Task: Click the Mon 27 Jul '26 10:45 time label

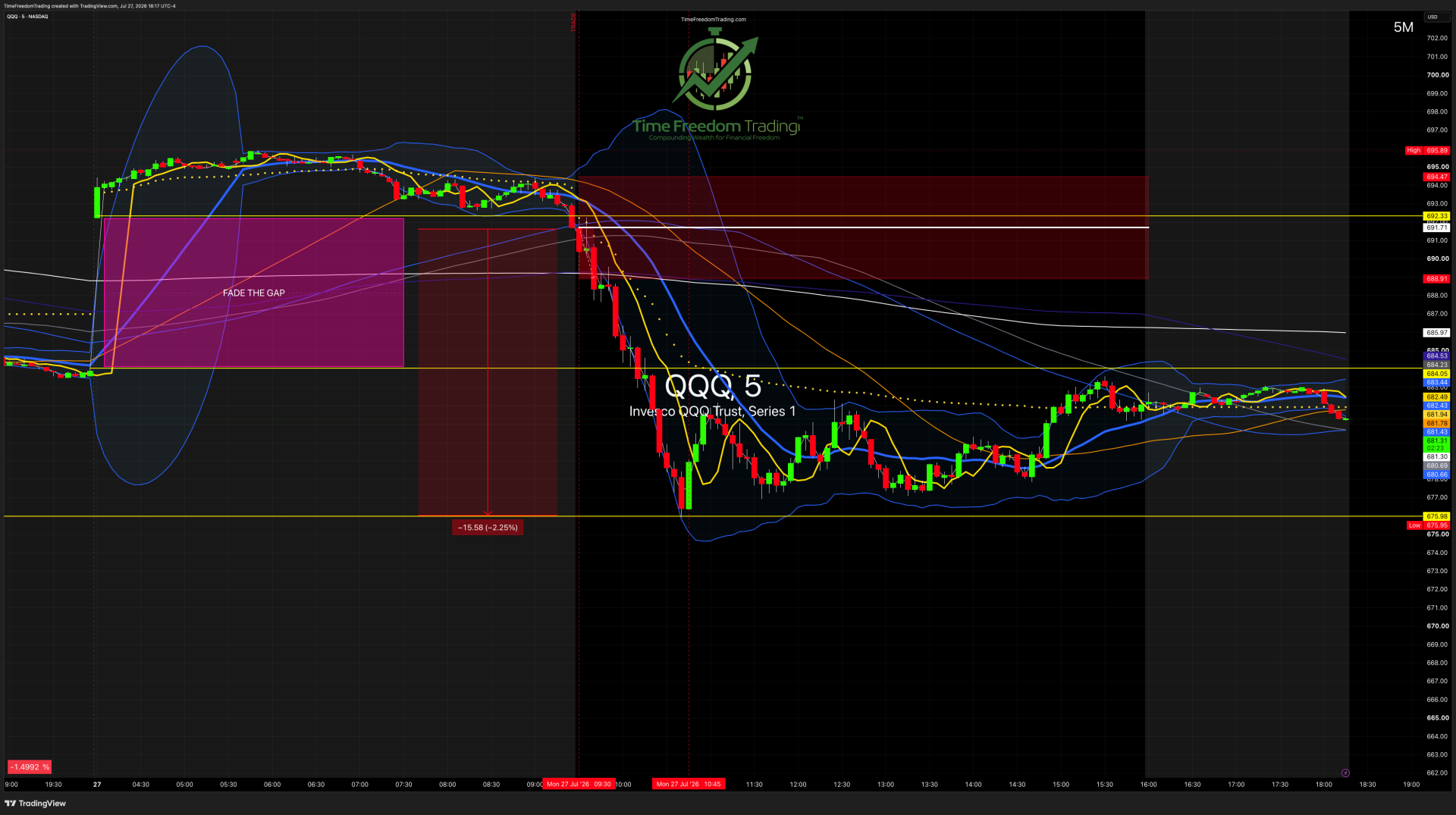Action: [x=689, y=785]
